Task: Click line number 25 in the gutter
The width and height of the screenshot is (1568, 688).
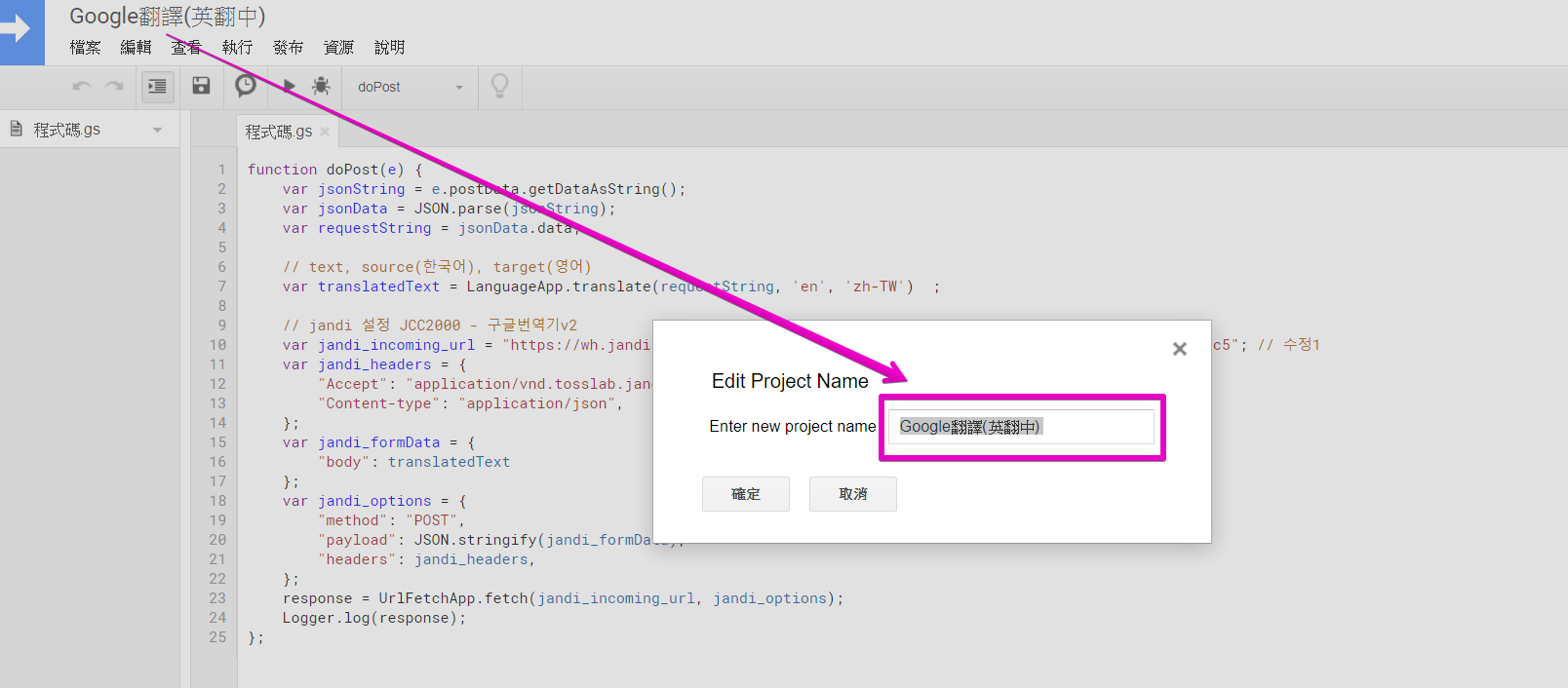Action: click(x=217, y=637)
